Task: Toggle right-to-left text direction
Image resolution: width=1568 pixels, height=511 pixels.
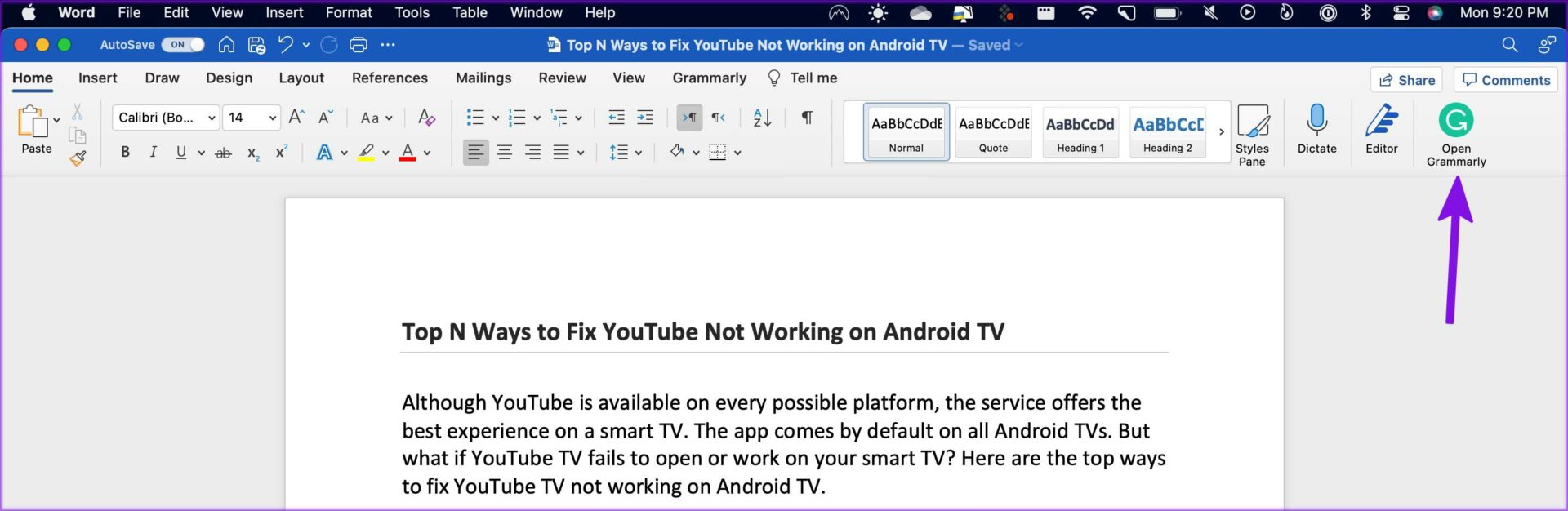Action: [x=719, y=118]
